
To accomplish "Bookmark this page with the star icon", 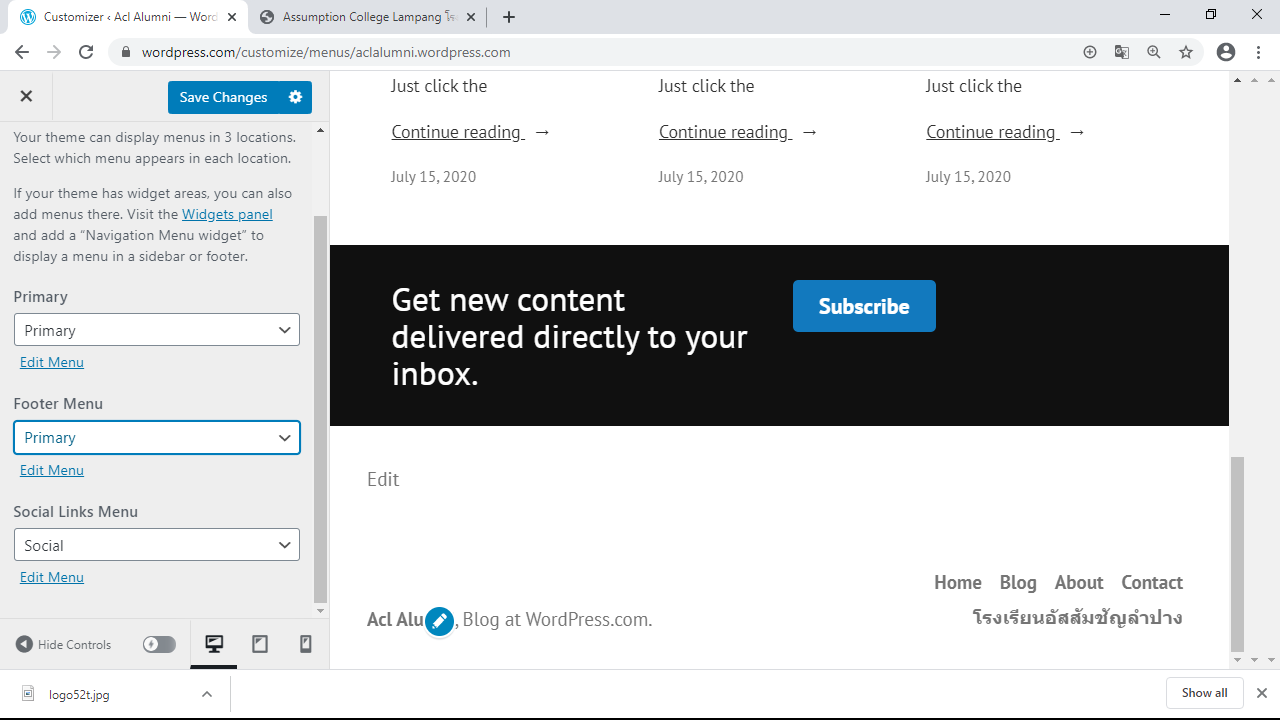I will pyautogui.click(x=1186, y=52).
